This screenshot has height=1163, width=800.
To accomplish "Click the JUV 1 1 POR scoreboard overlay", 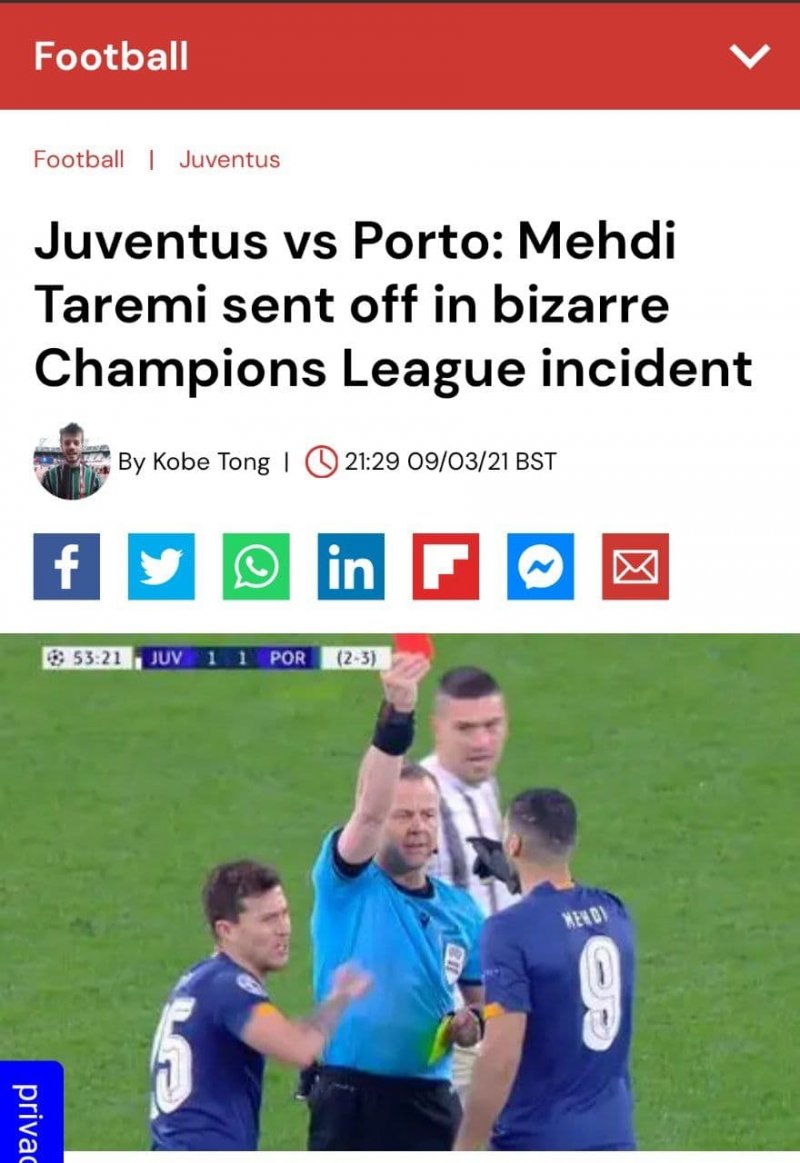I will coord(216,658).
